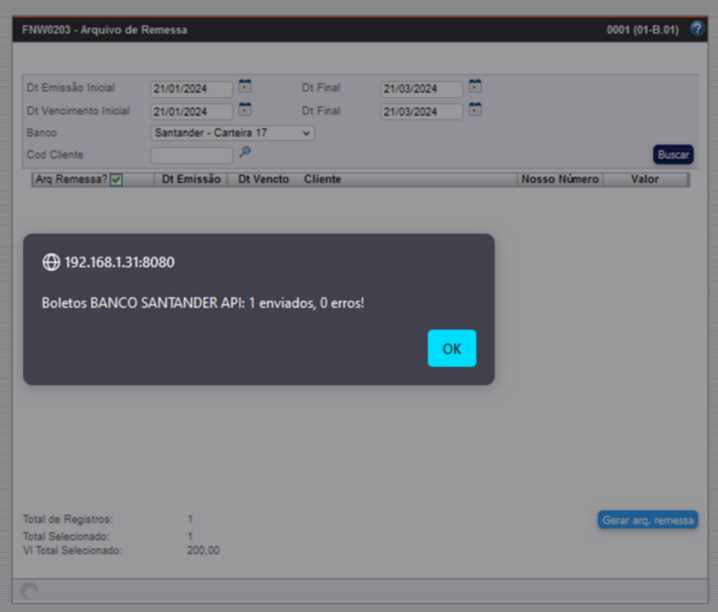Open calendar for Dt Emissão final date
Viewport: 718px width, 612px height.
[x=475, y=87]
